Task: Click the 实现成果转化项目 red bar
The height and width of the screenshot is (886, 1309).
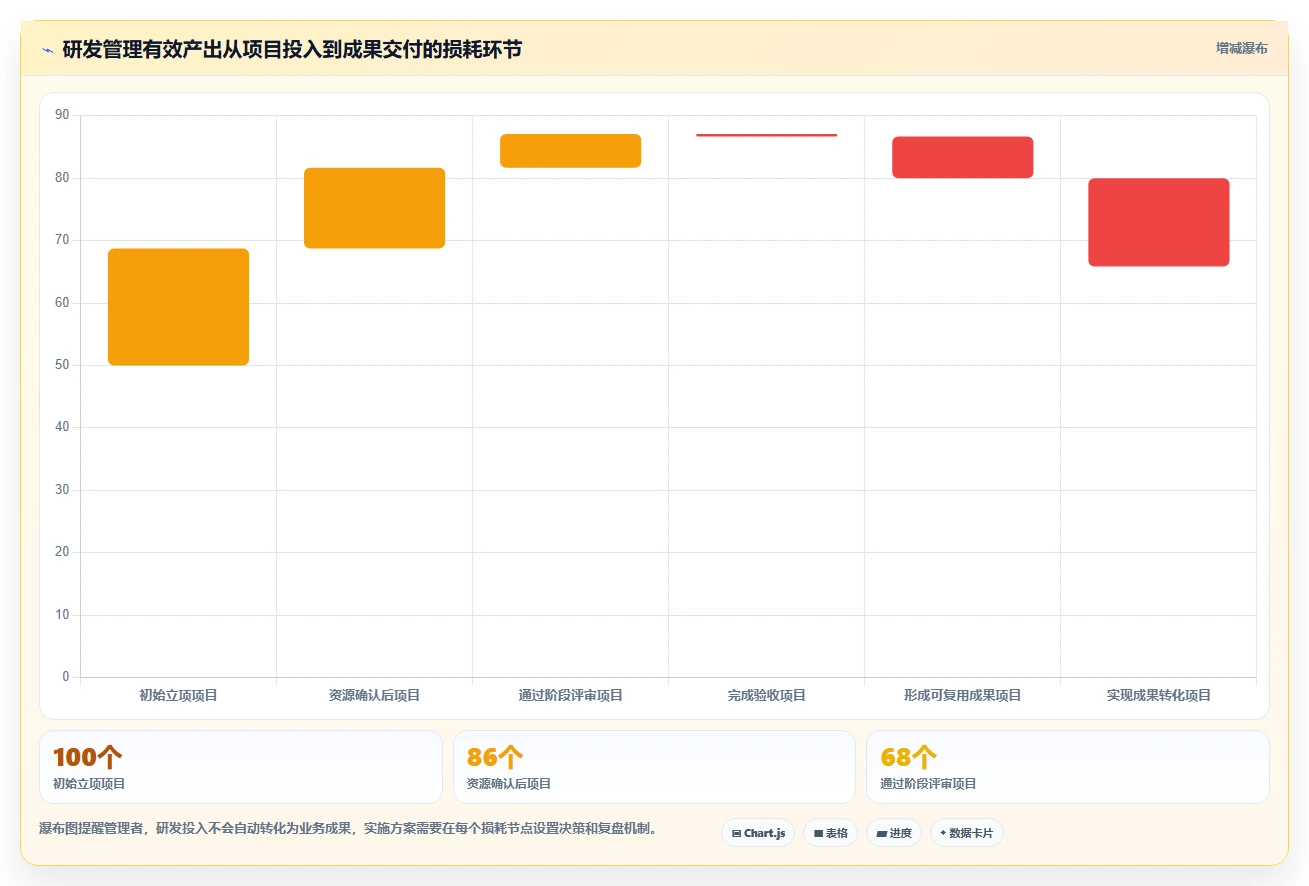Action: 1158,222
